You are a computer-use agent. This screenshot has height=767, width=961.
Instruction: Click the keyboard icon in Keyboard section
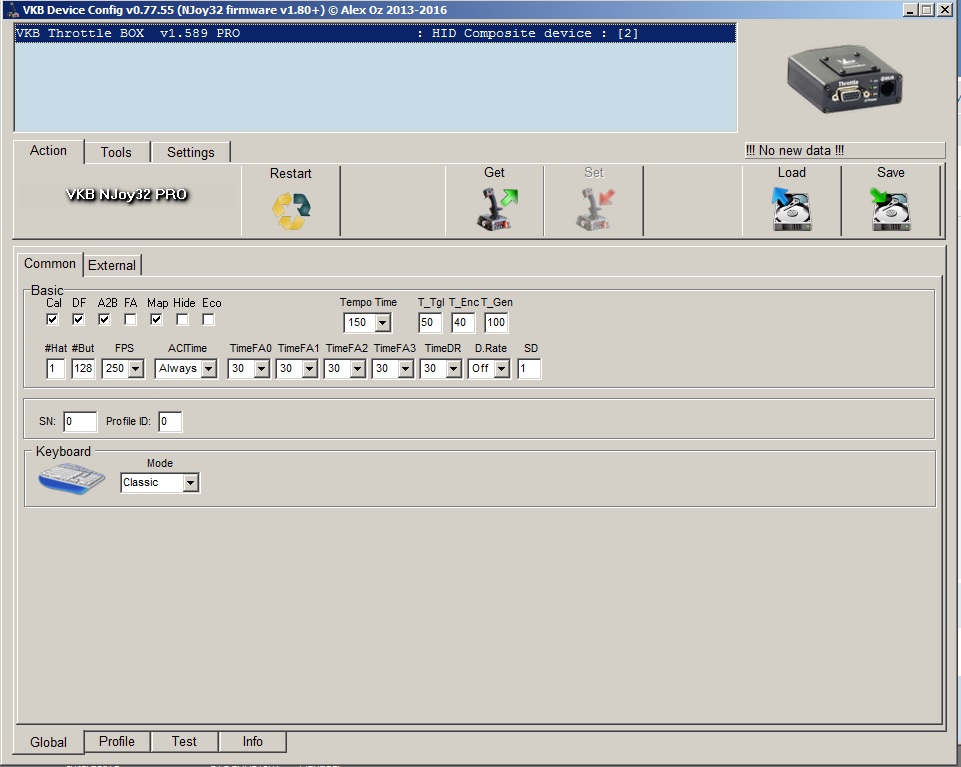click(x=71, y=479)
